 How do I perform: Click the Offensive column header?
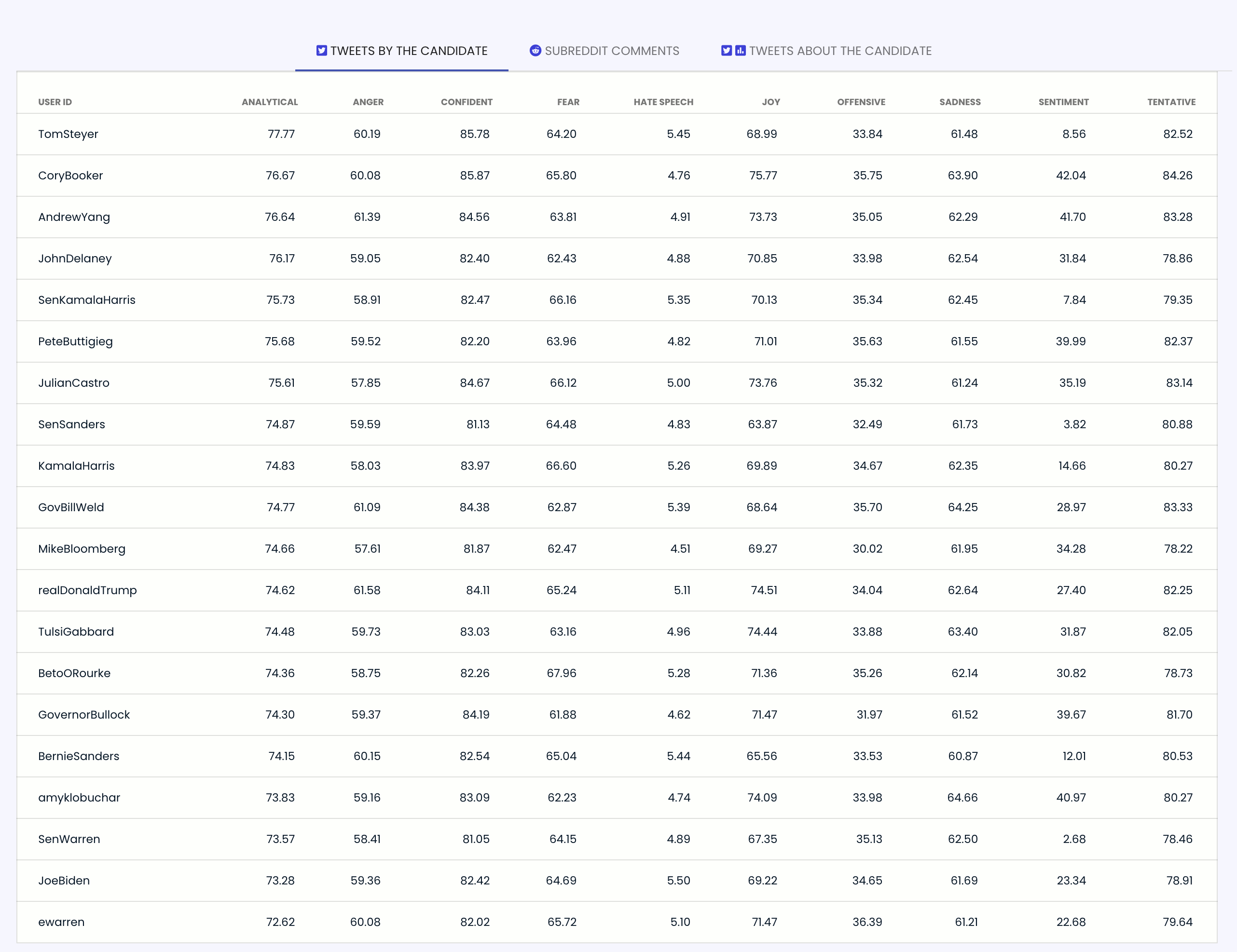(x=860, y=102)
